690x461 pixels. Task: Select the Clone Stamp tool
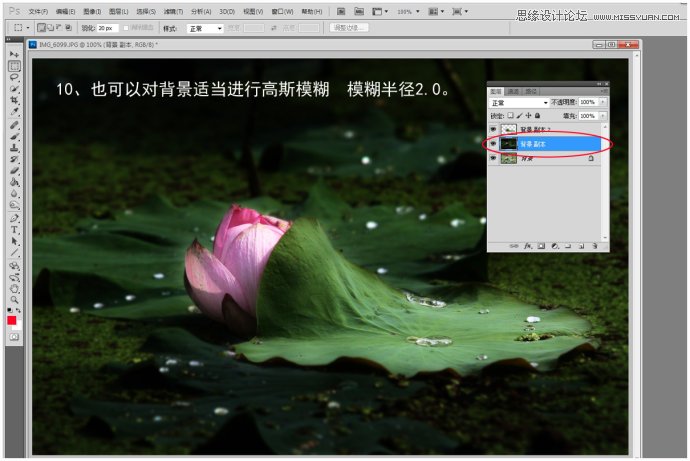(x=14, y=148)
